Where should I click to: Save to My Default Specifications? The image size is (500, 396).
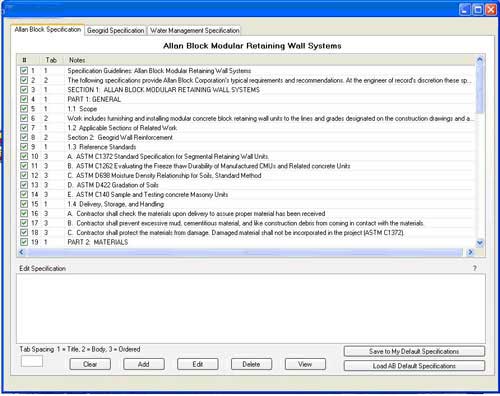[x=414, y=351]
